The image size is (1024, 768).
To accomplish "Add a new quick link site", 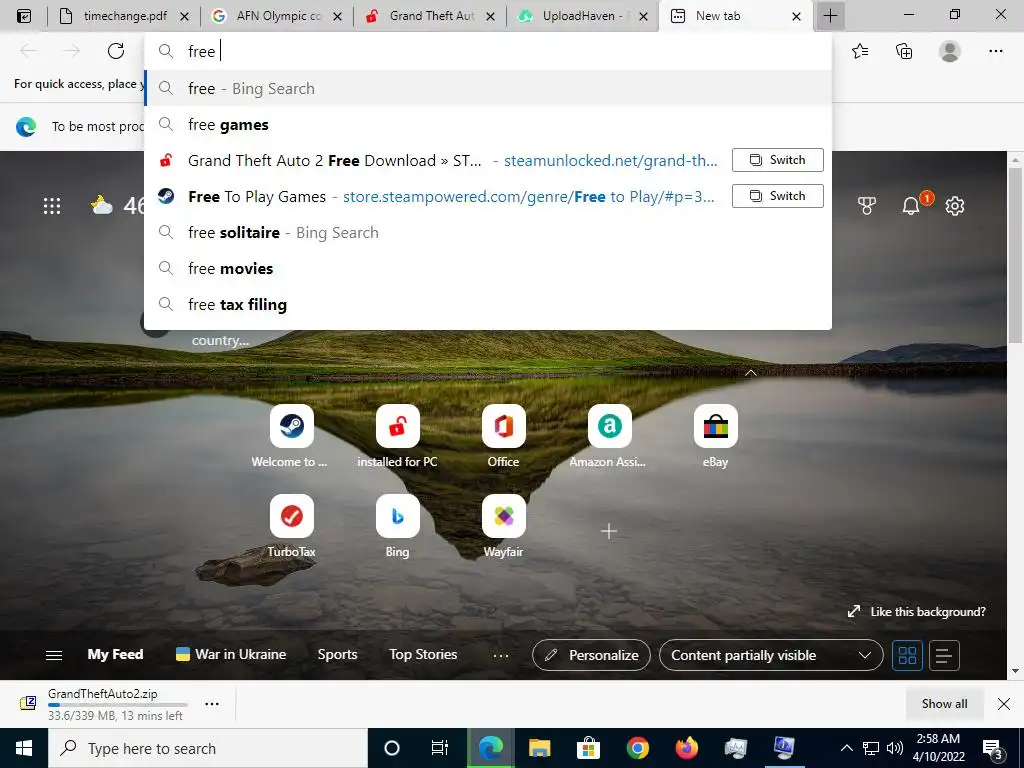I will pyautogui.click(x=609, y=531).
